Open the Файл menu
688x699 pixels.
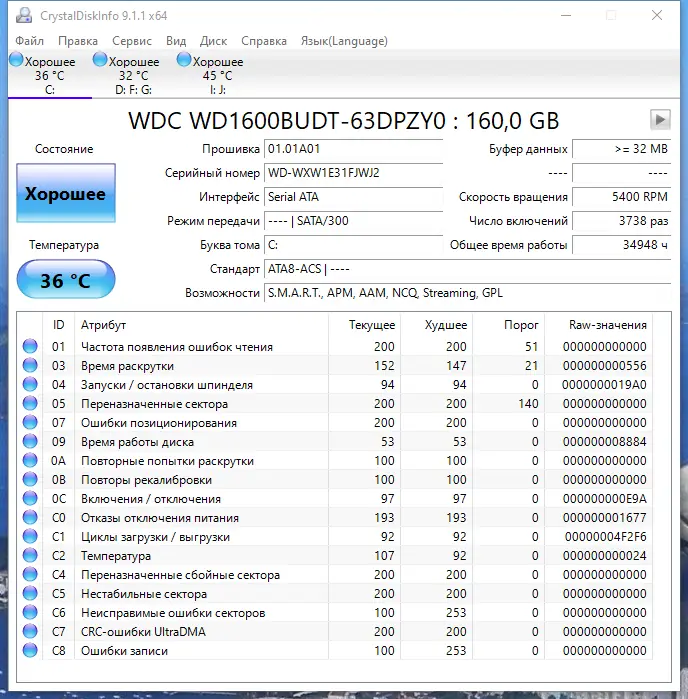point(29,41)
